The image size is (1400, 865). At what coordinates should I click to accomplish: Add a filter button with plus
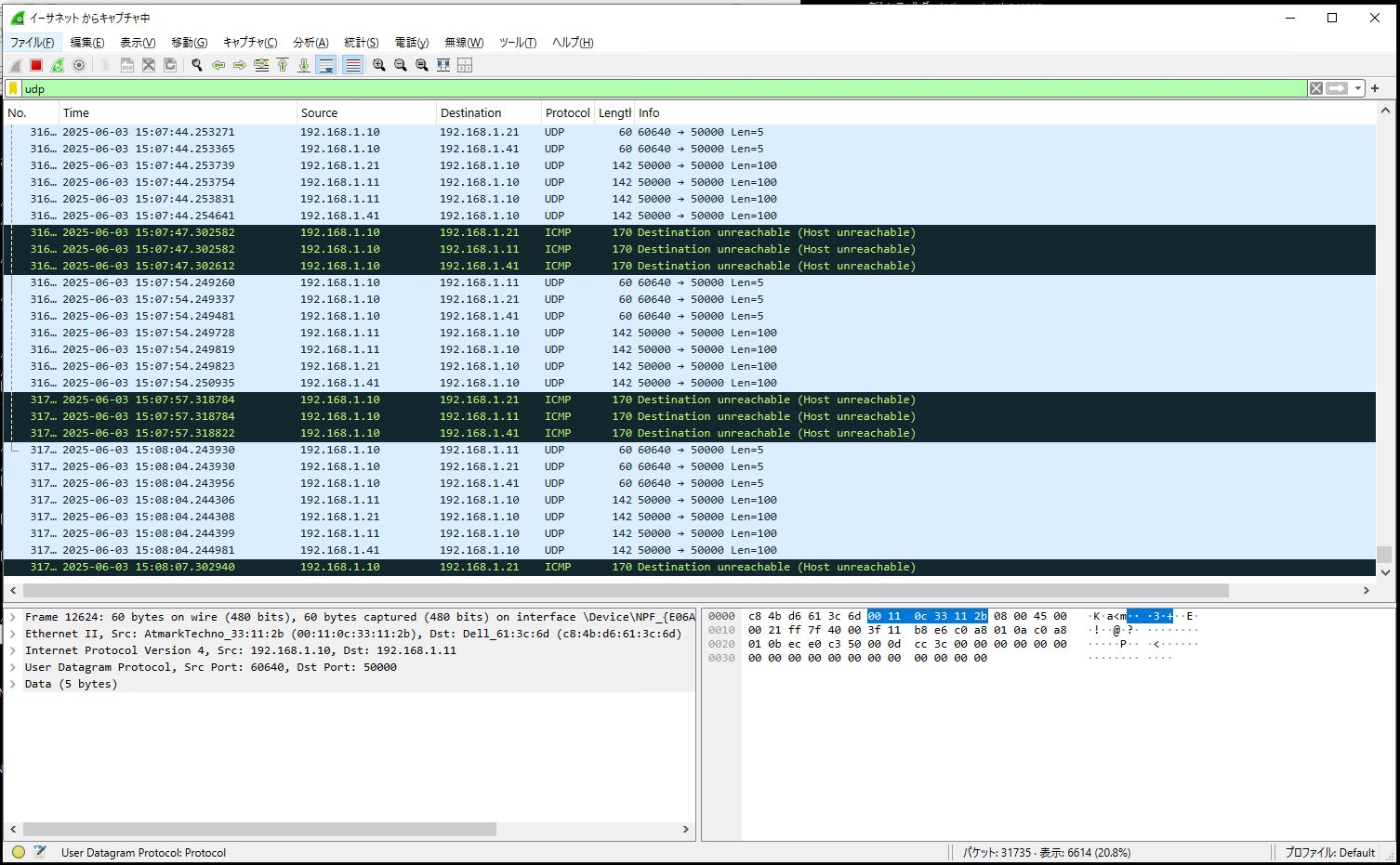pos(1375,88)
